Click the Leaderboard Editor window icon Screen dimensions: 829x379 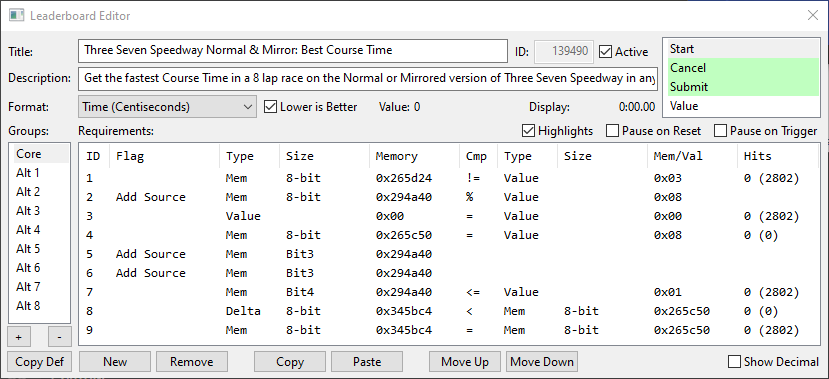16,15
